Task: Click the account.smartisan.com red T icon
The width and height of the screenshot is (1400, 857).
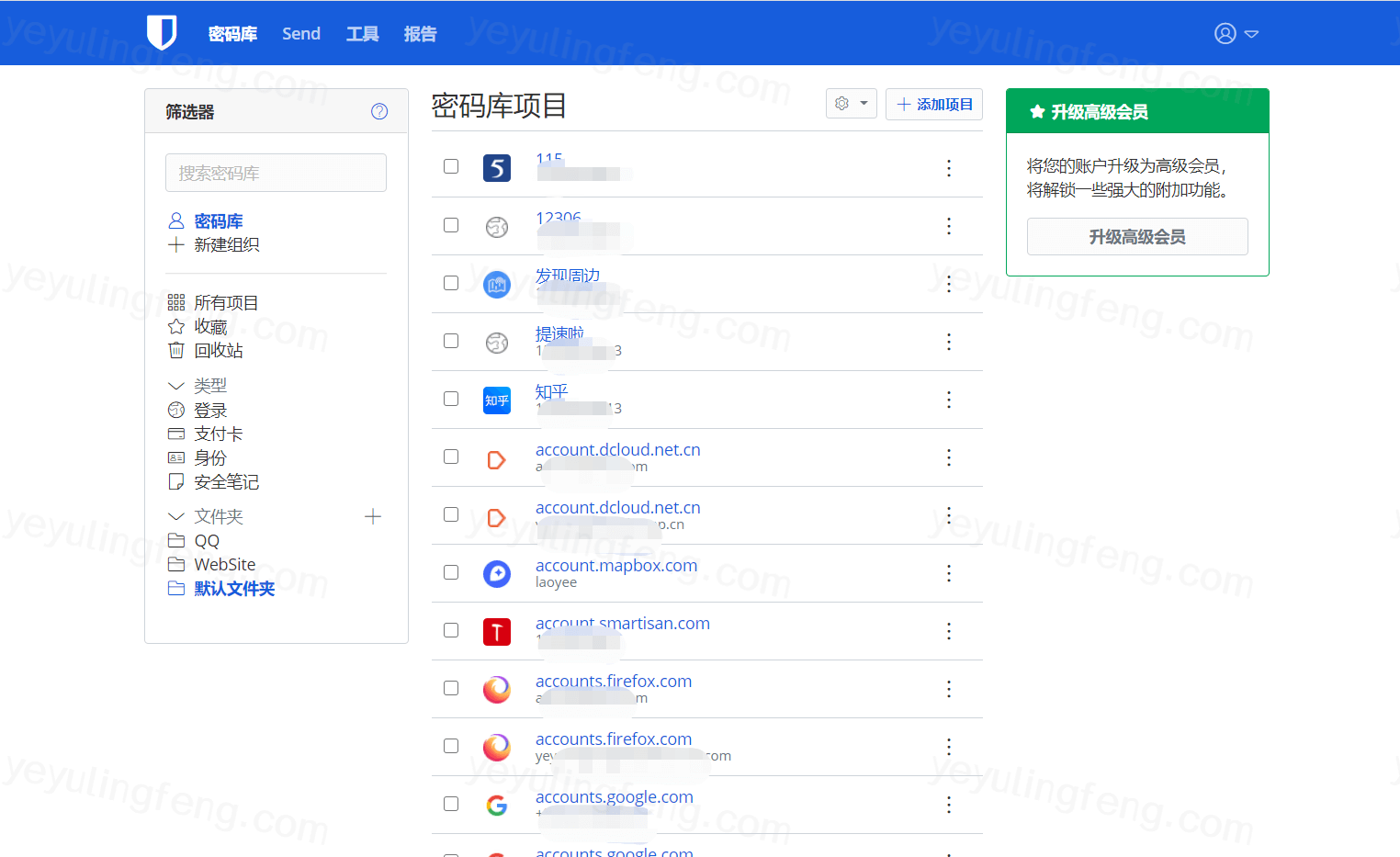Action: pos(497,632)
